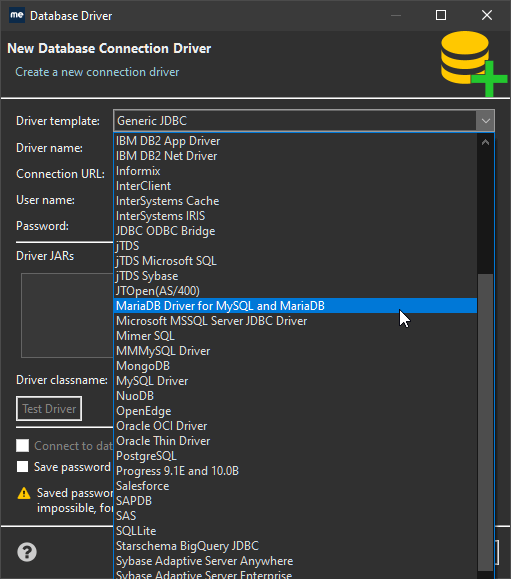
Task: Select JTOpen(AS/400) driver
Action: pyautogui.click(x=295, y=291)
